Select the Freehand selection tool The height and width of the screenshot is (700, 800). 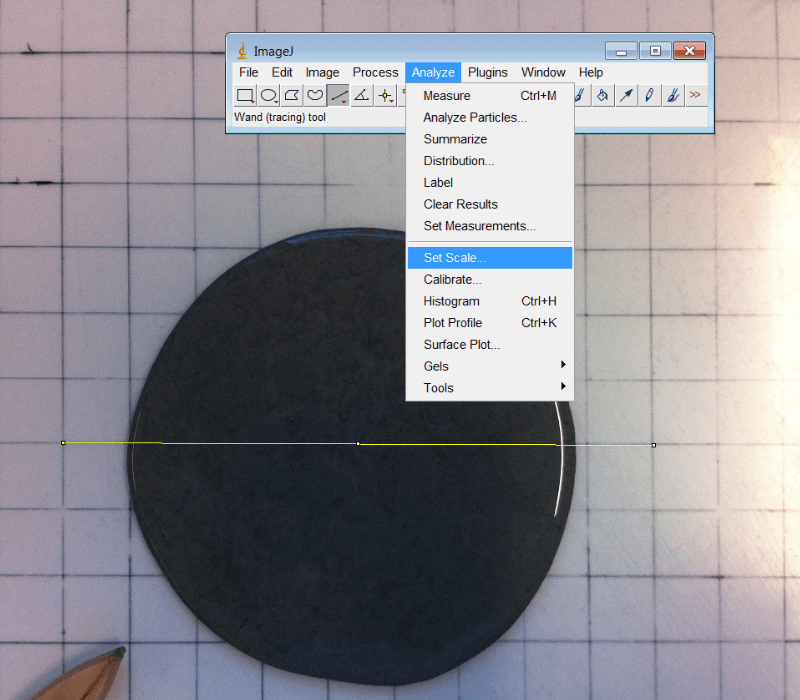[x=316, y=95]
